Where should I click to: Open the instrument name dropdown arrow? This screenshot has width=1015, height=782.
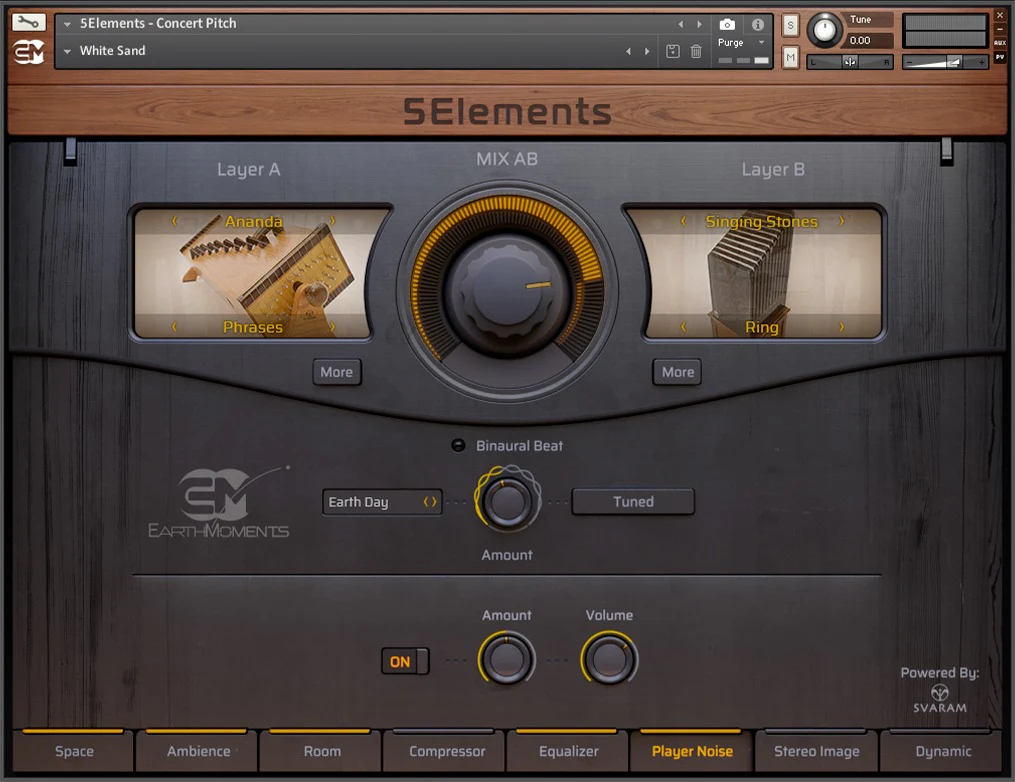(x=67, y=24)
